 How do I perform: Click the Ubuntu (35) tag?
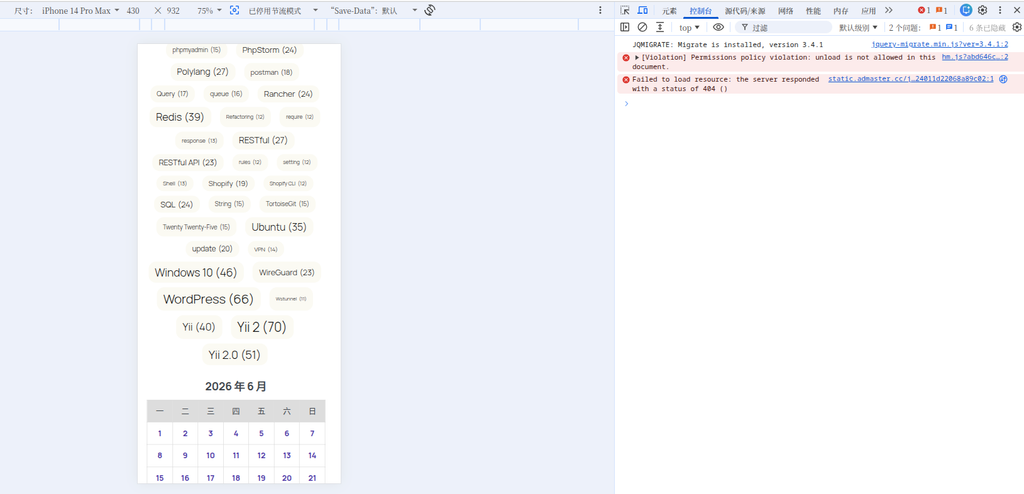(x=279, y=227)
